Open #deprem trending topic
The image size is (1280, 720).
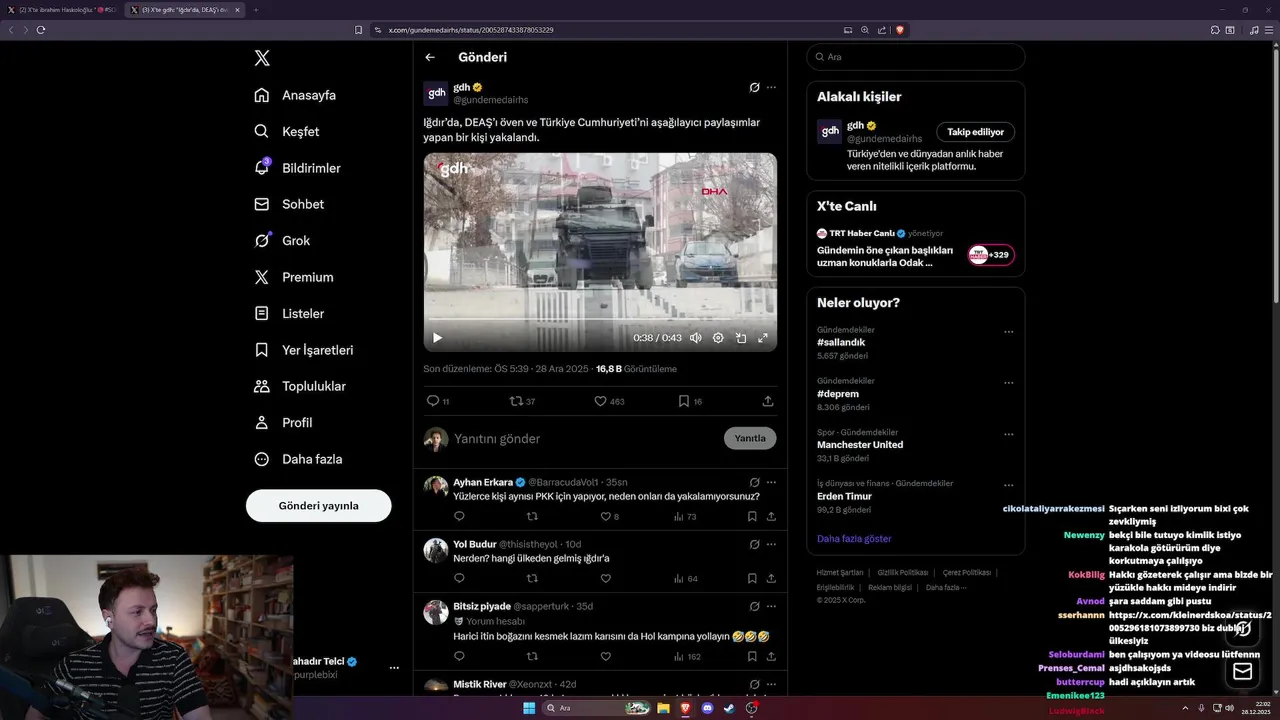[837, 393]
